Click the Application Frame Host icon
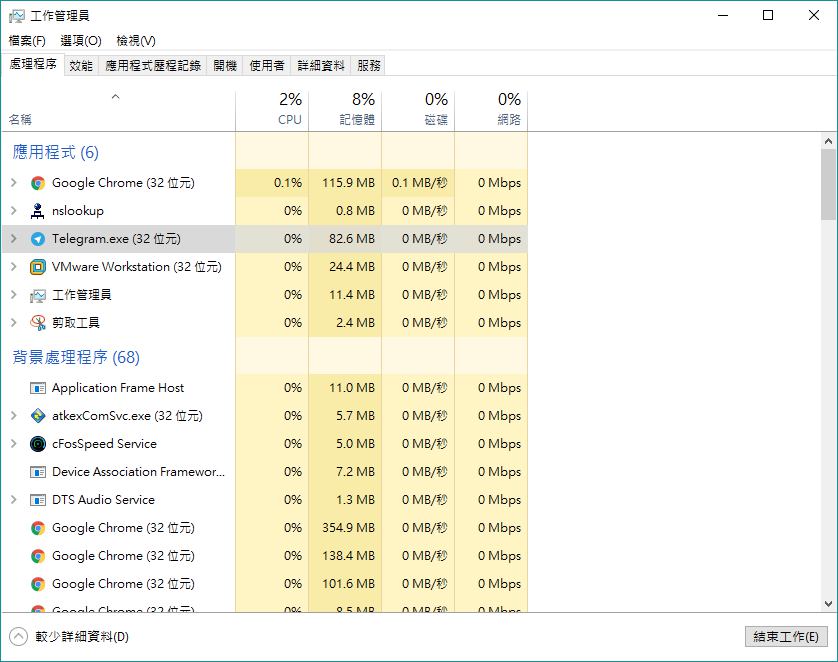Screen dimensions: 838x662 [38, 388]
